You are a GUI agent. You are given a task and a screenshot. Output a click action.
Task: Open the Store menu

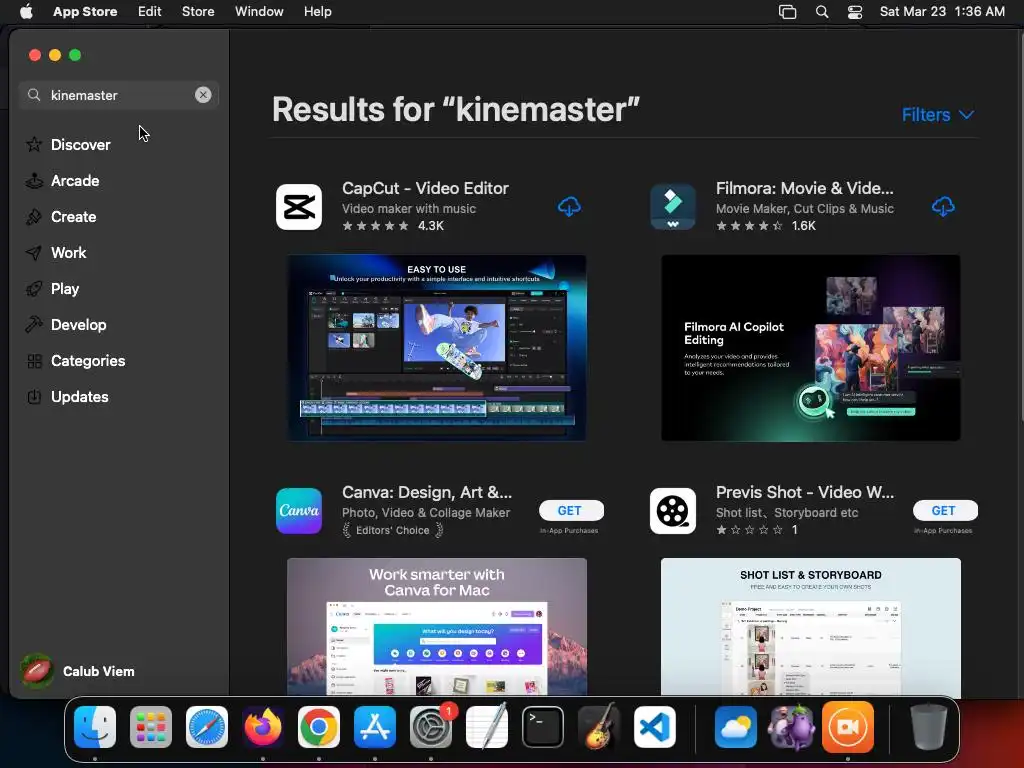click(x=198, y=11)
